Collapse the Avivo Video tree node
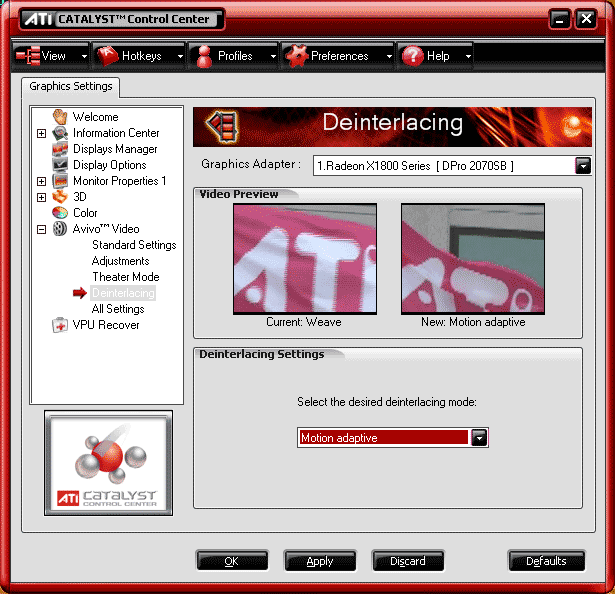The width and height of the screenshot is (615, 594). point(42,229)
